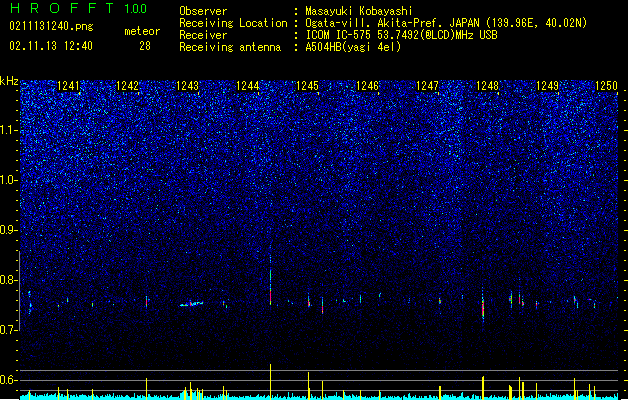Click the 1248 time marker
The image size is (629, 400).
pos(487,86)
